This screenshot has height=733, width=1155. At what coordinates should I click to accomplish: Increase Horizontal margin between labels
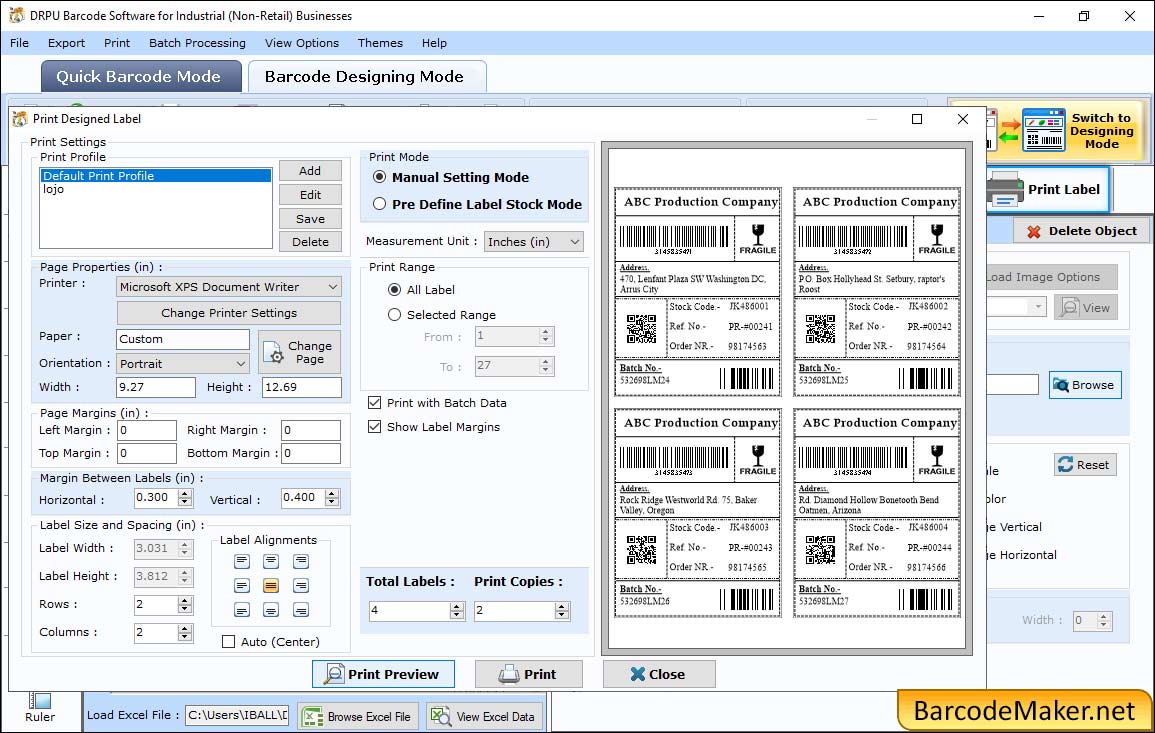[186, 494]
